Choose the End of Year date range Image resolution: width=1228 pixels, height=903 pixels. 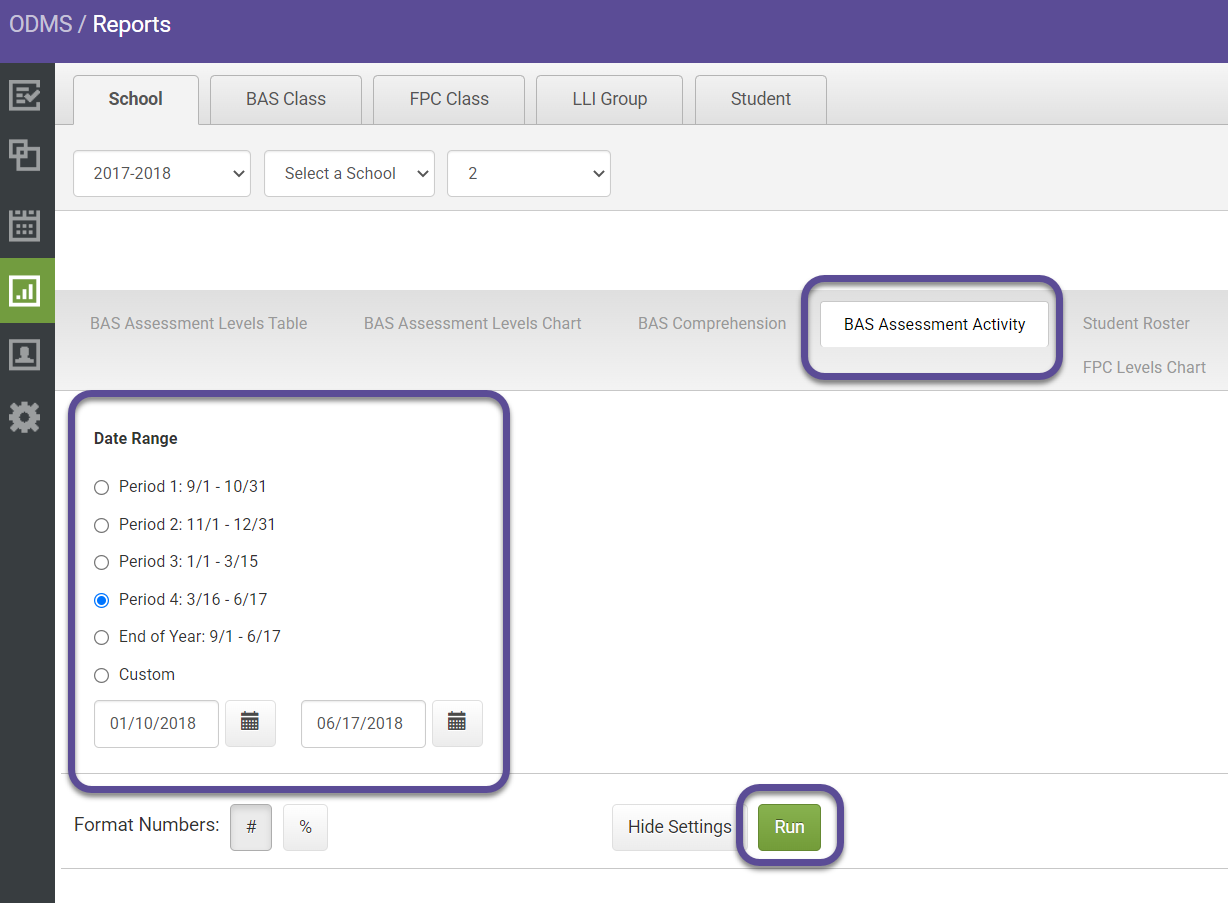pyautogui.click(x=101, y=637)
